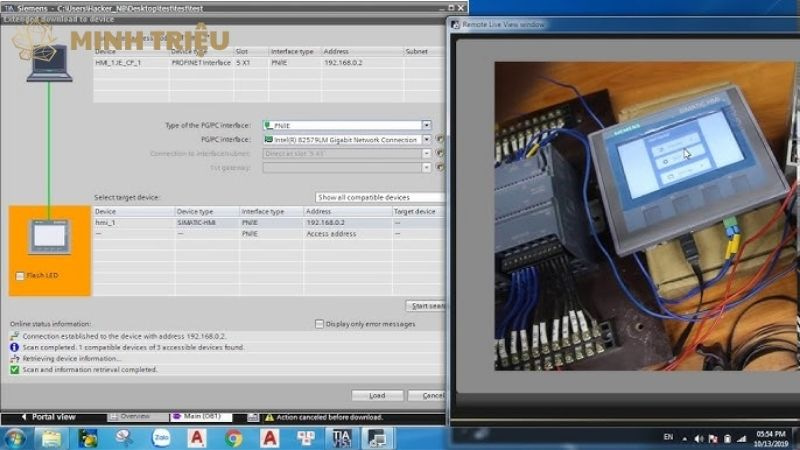The height and width of the screenshot is (450, 800).
Task: Switch to TIA Portal taskbar icon
Action: coord(342,437)
